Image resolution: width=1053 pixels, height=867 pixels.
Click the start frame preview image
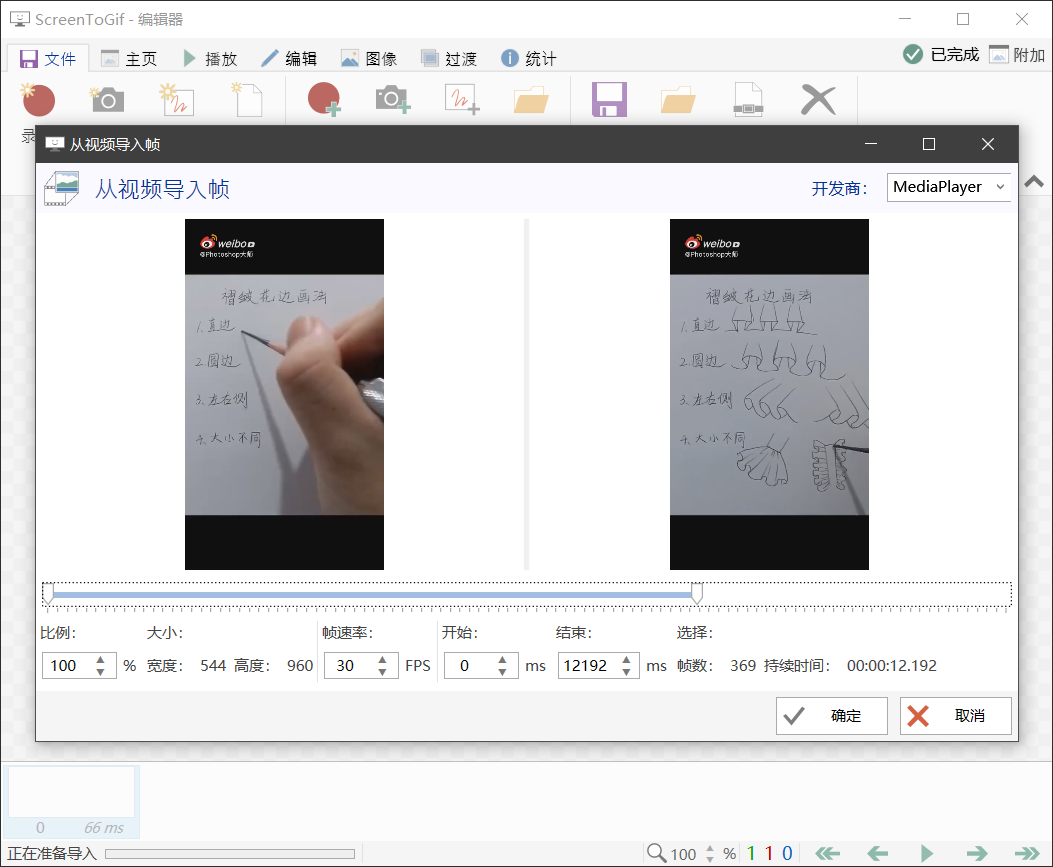284,394
